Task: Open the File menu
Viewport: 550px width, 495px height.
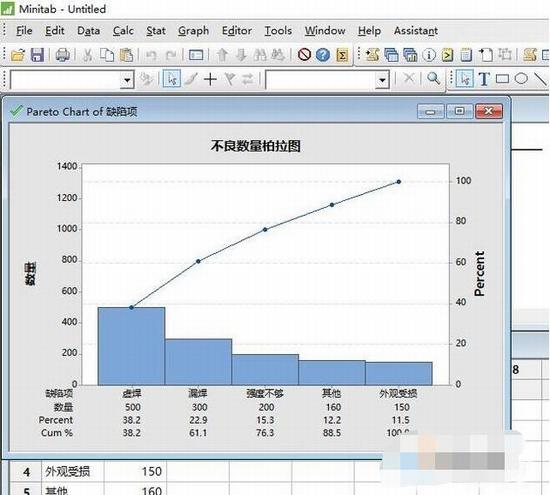Action: (x=24, y=31)
